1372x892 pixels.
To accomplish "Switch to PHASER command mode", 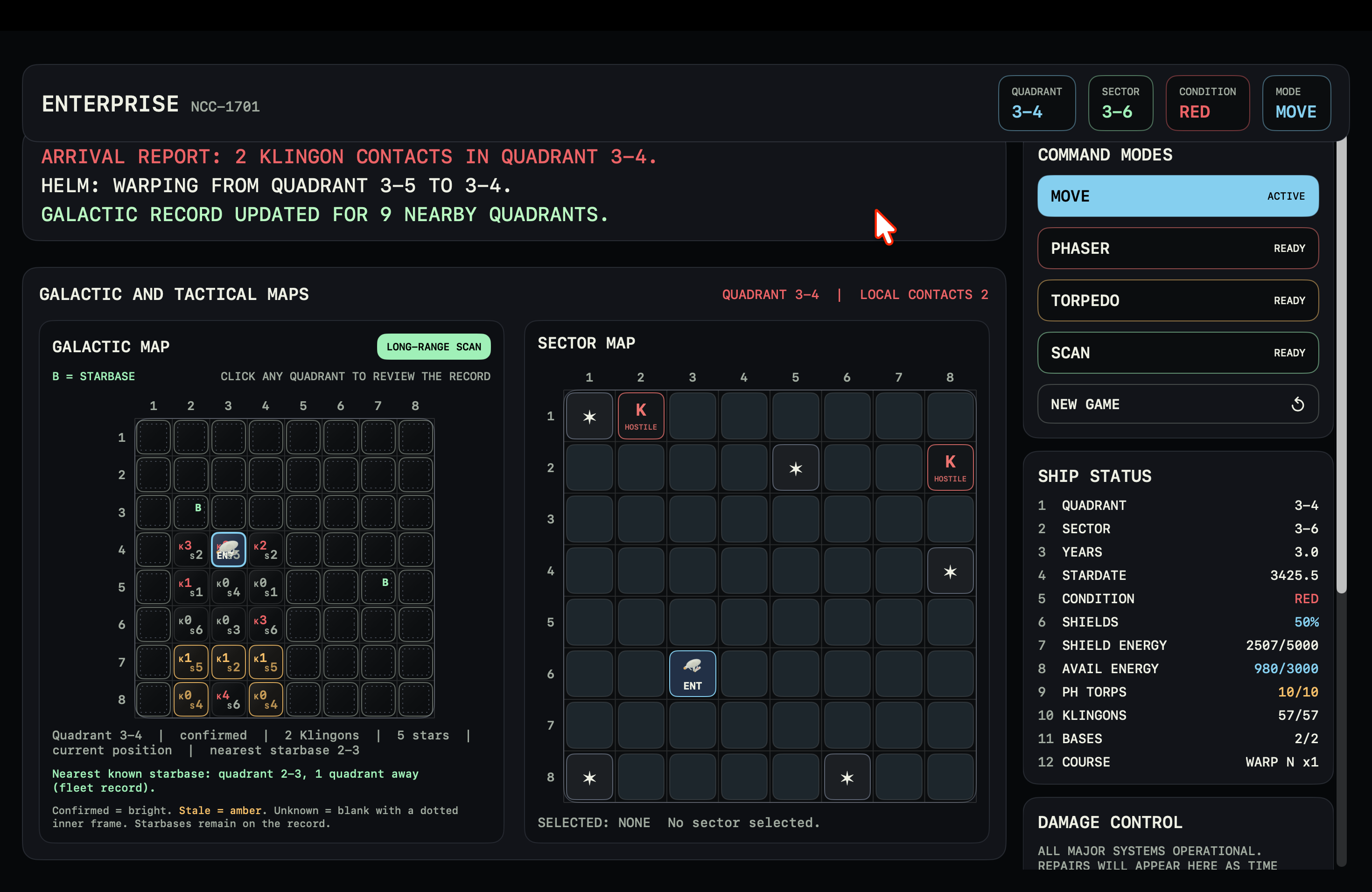I will coord(1177,248).
